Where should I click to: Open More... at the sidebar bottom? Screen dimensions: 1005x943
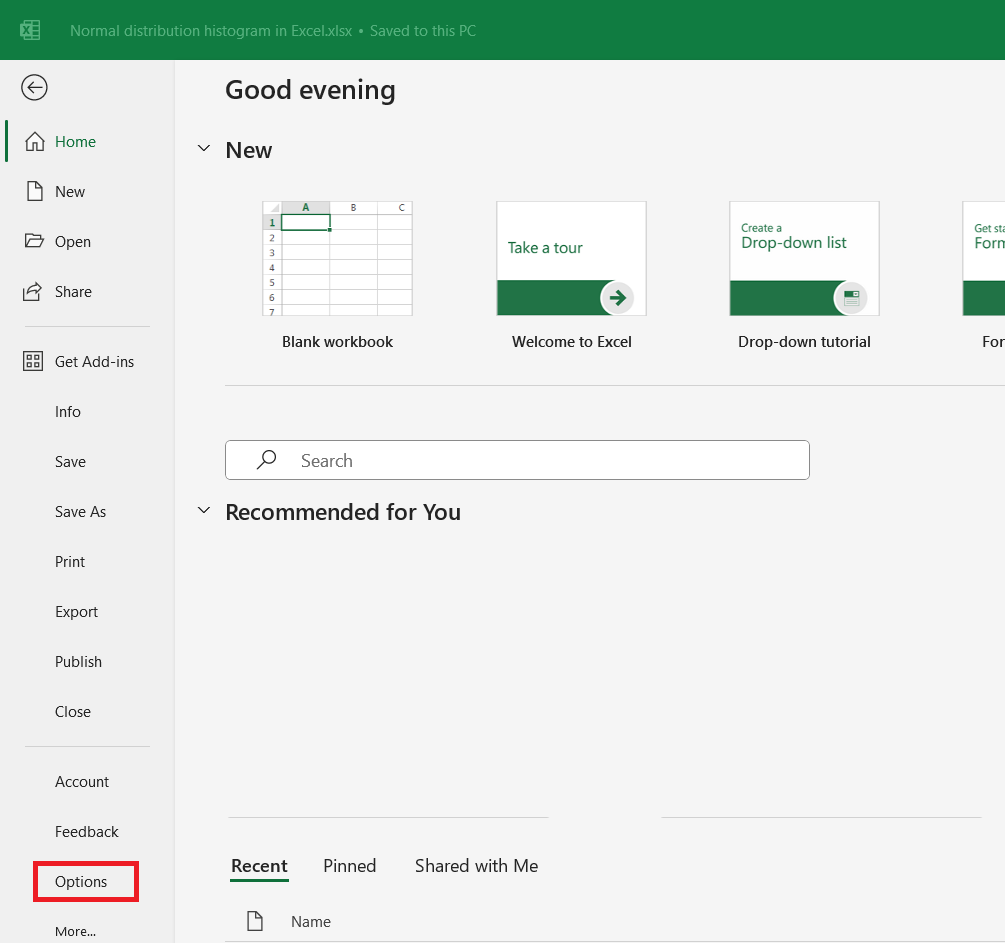[75, 931]
